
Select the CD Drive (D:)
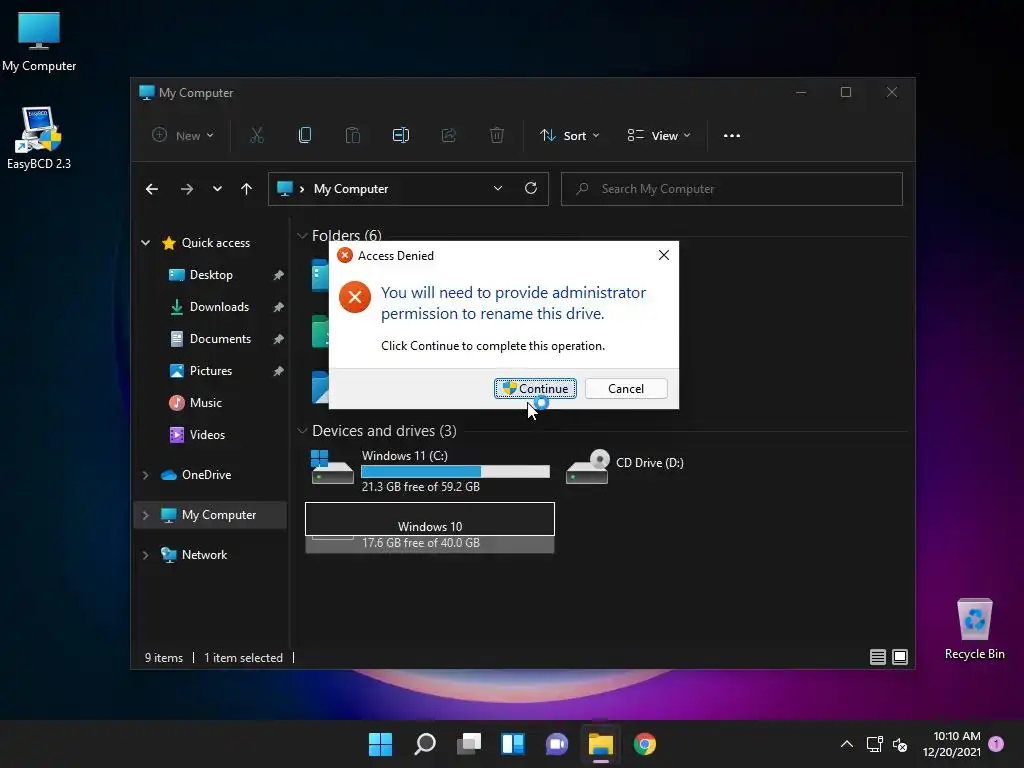pyautogui.click(x=625, y=466)
